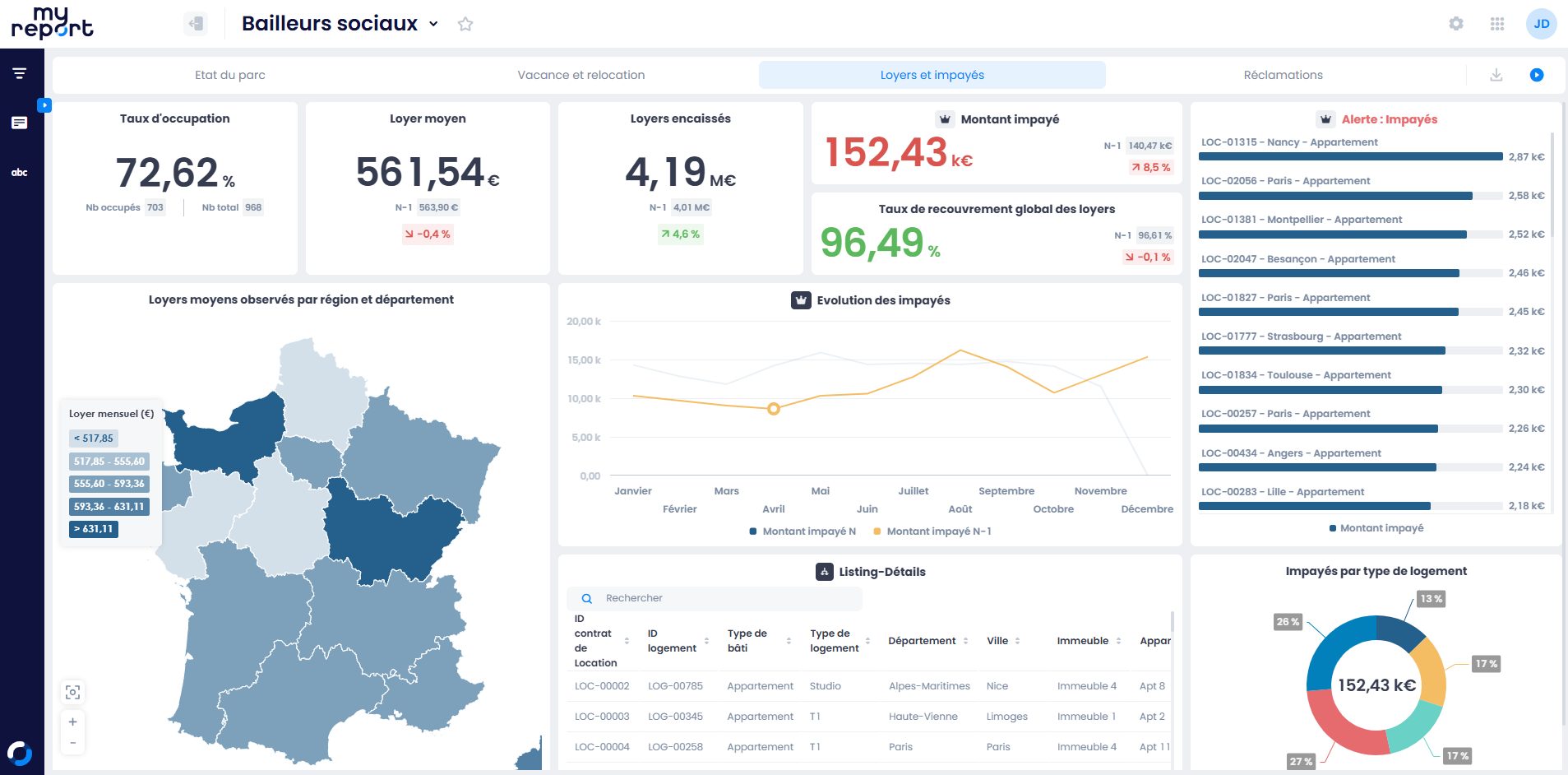Zoom in on the France map

pyautogui.click(x=73, y=722)
